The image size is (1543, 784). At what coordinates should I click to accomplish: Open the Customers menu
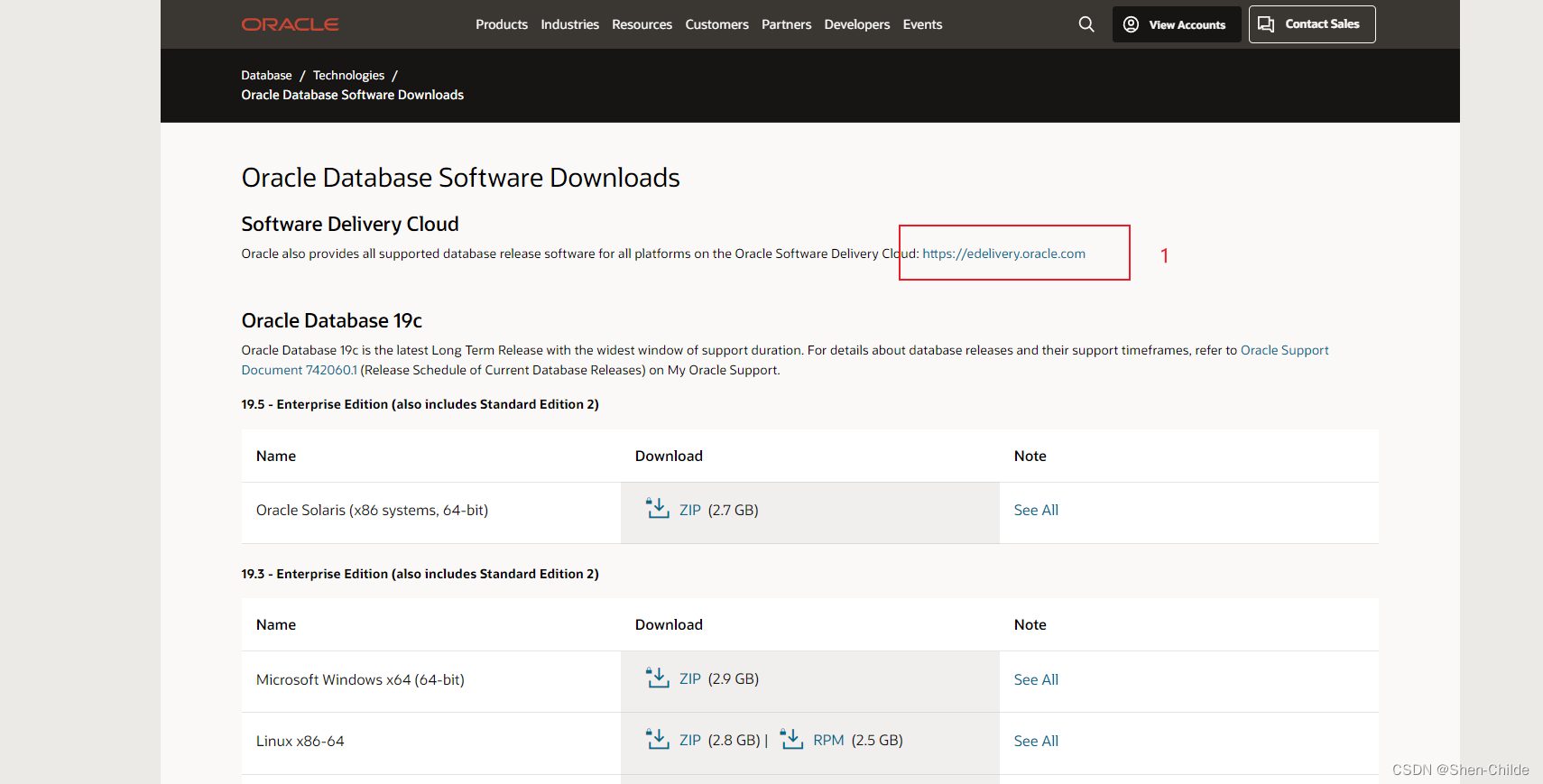[716, 24]
